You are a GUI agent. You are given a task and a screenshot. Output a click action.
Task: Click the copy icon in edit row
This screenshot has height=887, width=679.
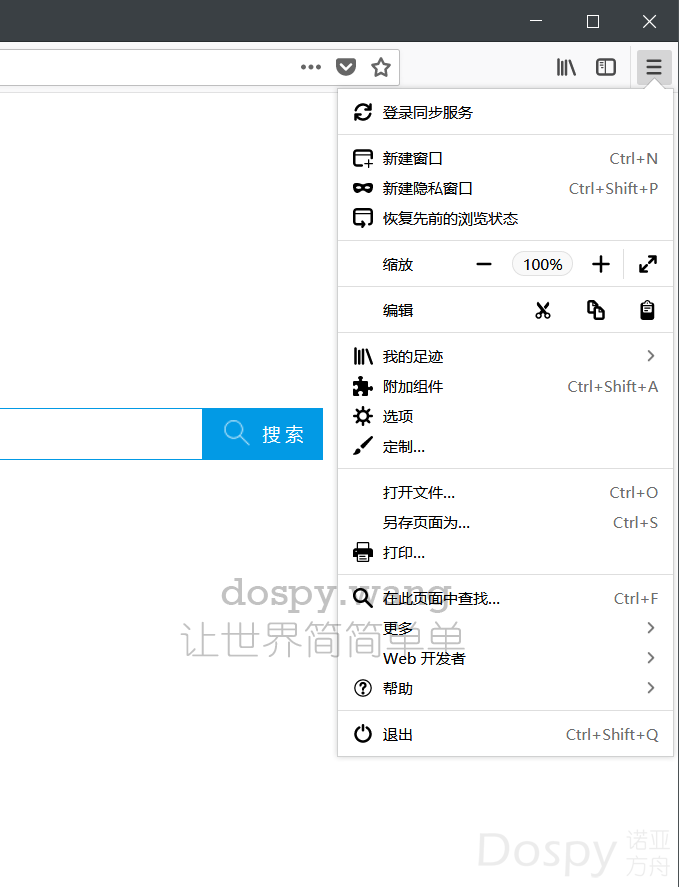tap(596, 310)
